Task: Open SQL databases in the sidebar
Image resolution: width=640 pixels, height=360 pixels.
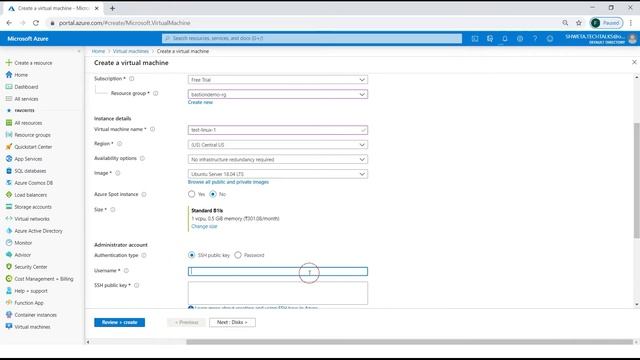Action: [x=30, y=171]
